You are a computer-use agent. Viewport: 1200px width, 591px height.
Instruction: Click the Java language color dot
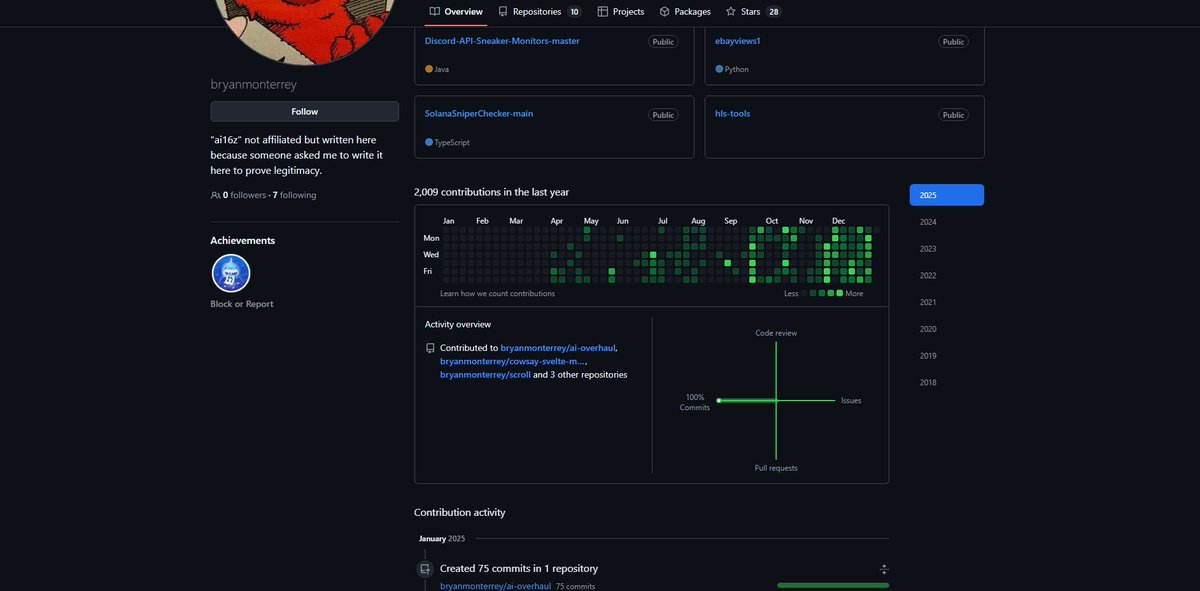(x=429, y=69)
